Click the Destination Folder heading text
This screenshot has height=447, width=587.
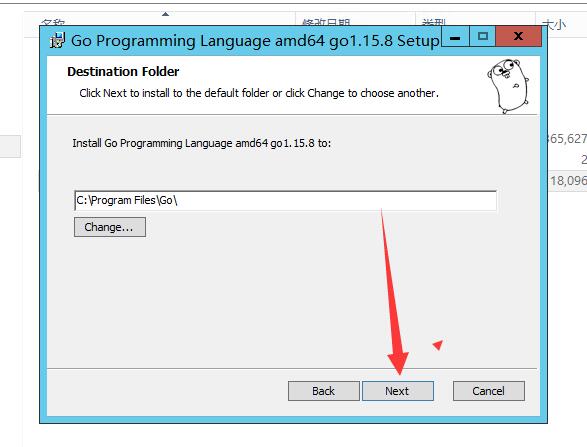click(x=123, y=72)
